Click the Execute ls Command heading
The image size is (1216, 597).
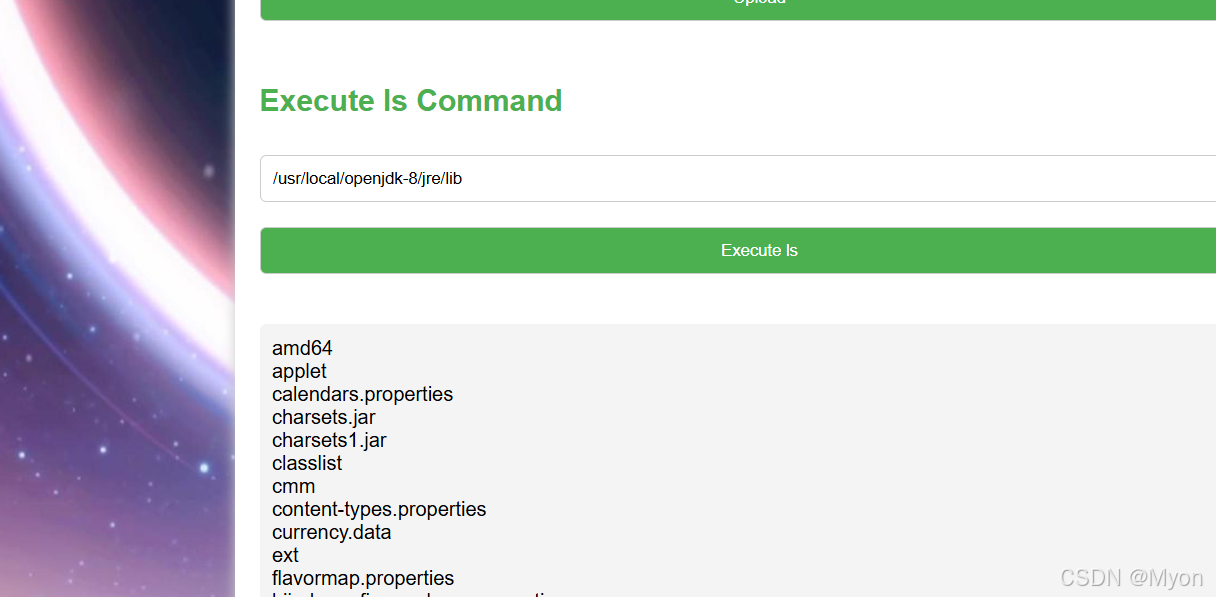click(411, 101)
